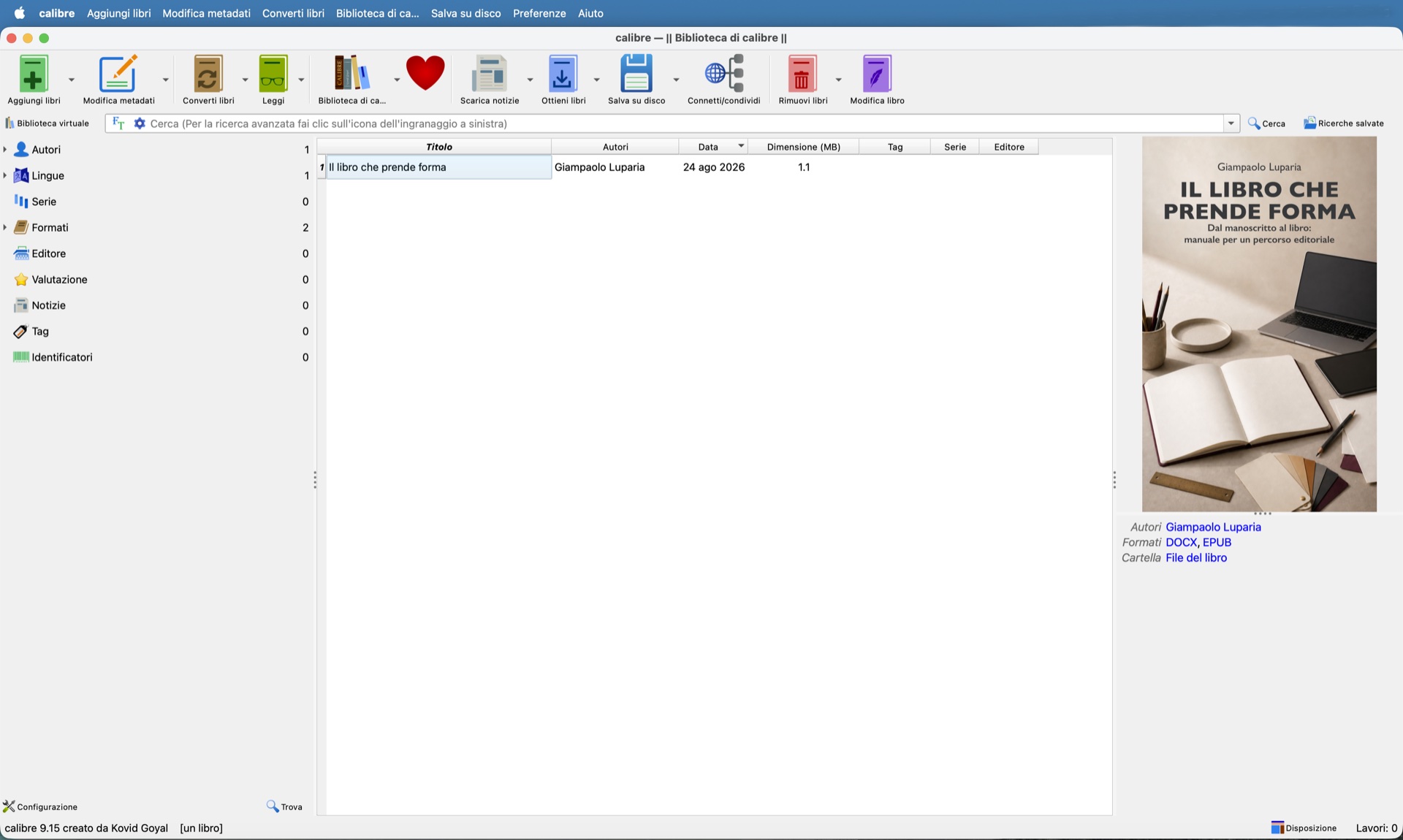Open the Converti libri dropdown arrow

pos(245,79)
